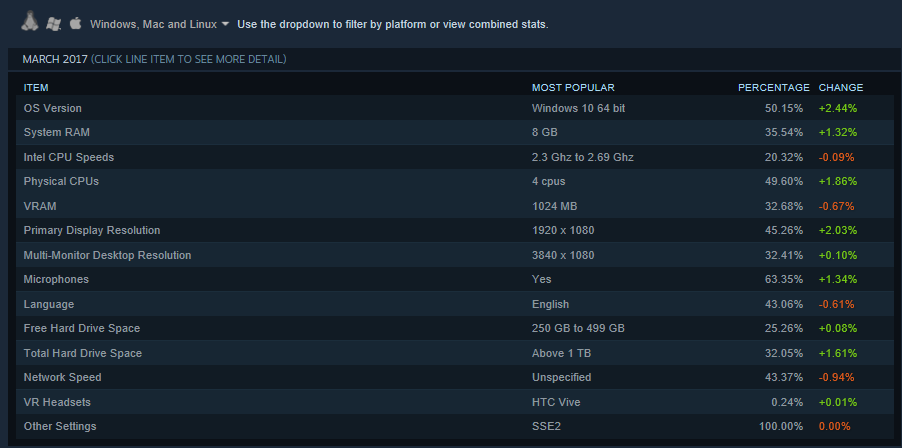The height and width of the screenshot is (448, 902).
Task: Expand the System RAM row
Action: (56, 132)
